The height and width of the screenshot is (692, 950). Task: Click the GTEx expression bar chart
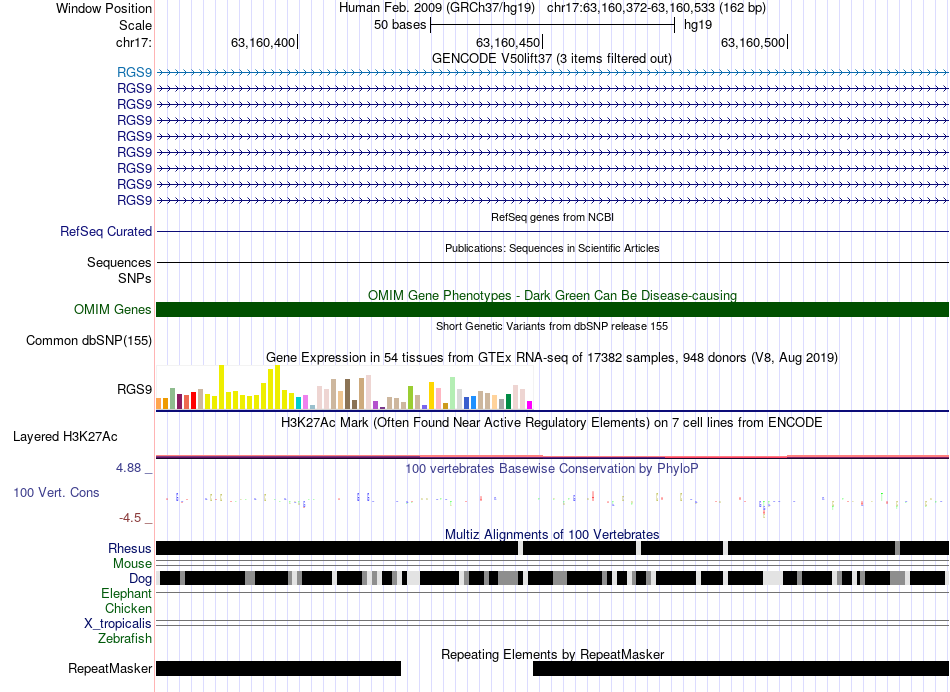point(344,387)
